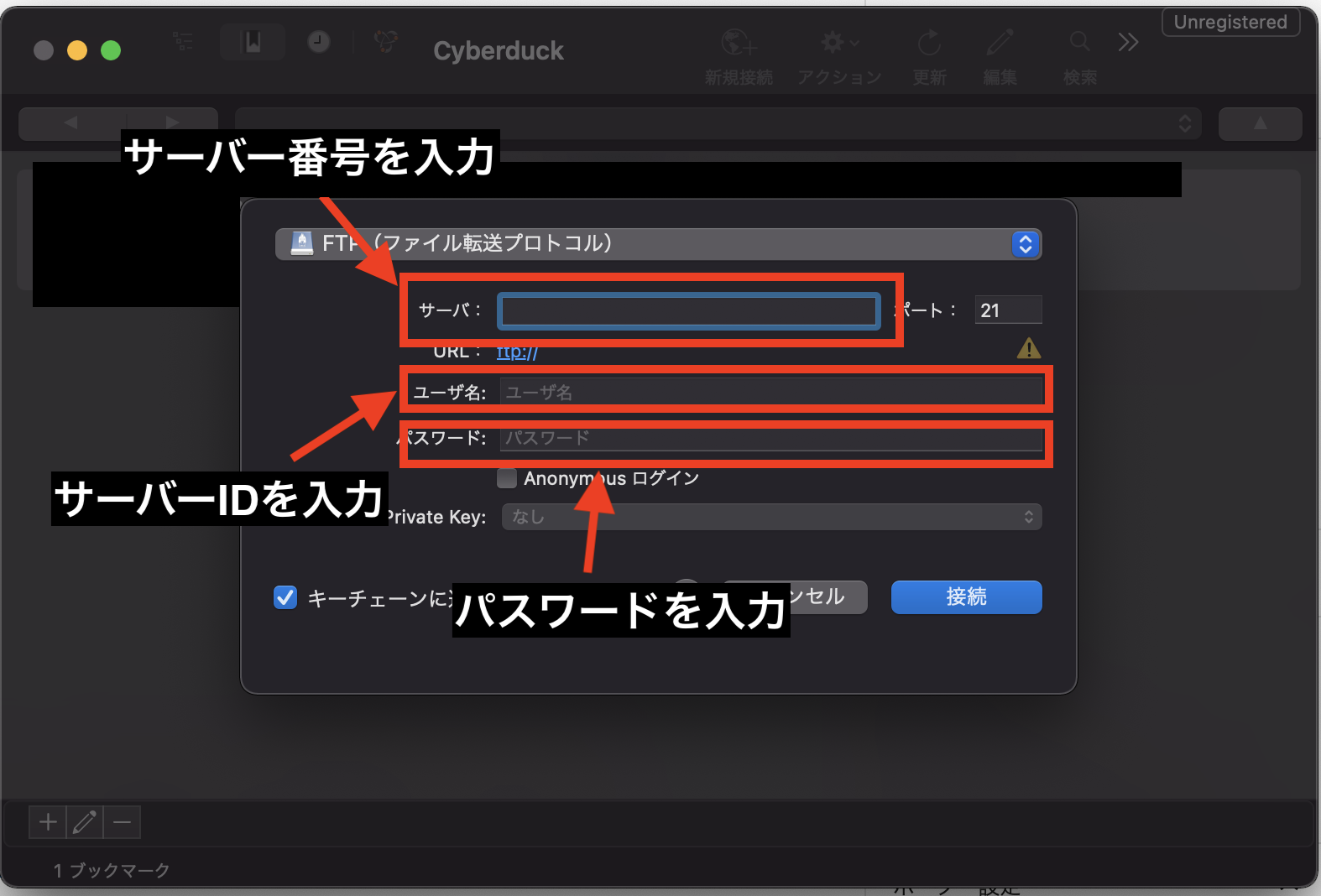
Task: Click the 更新 refresh icon
Action: coord(929,42)
